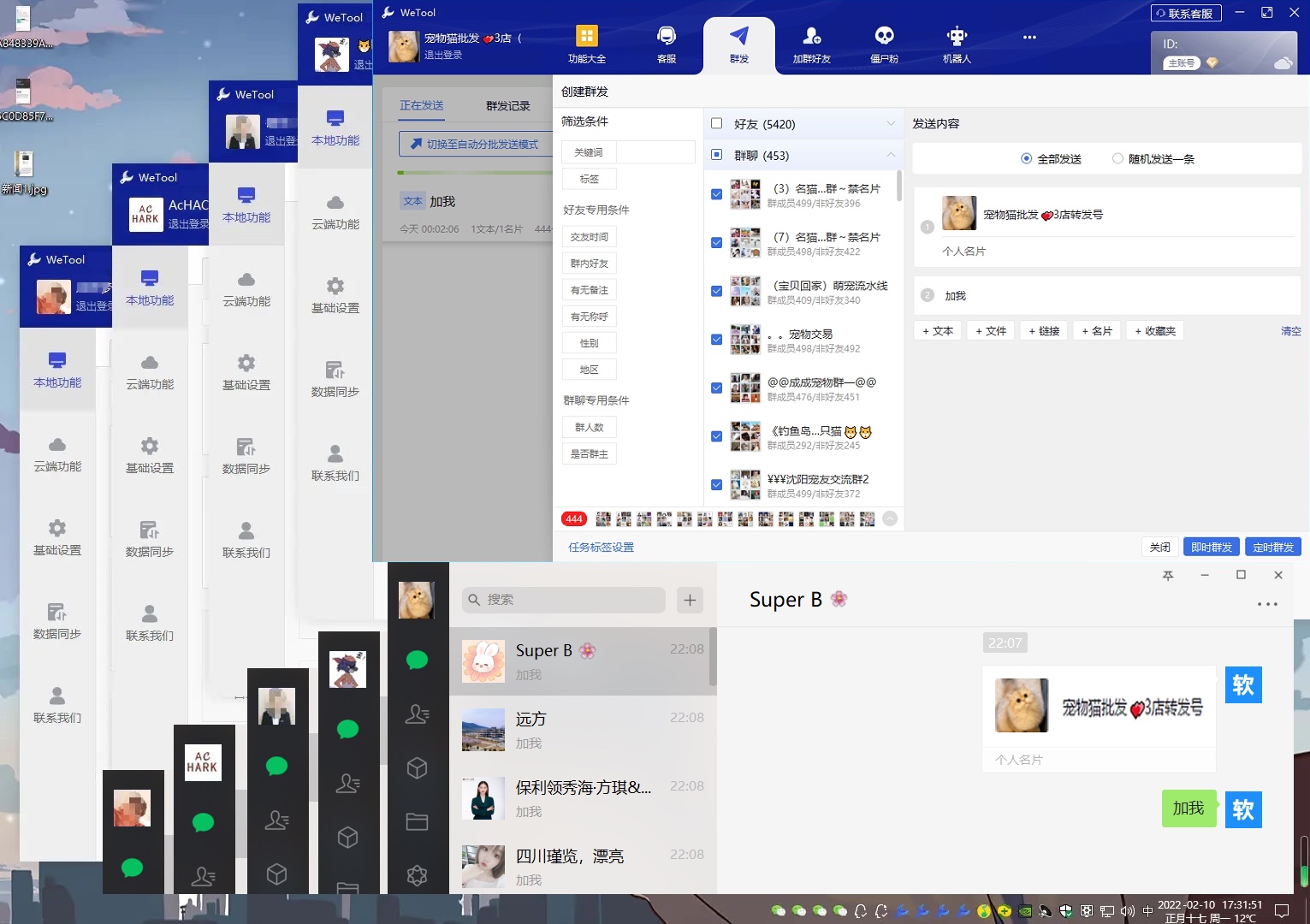Image resolution: width=1310 pixels, height=924 pixels.
Task: Expand the selected recipients avatar strip
Action: [890, 518]
